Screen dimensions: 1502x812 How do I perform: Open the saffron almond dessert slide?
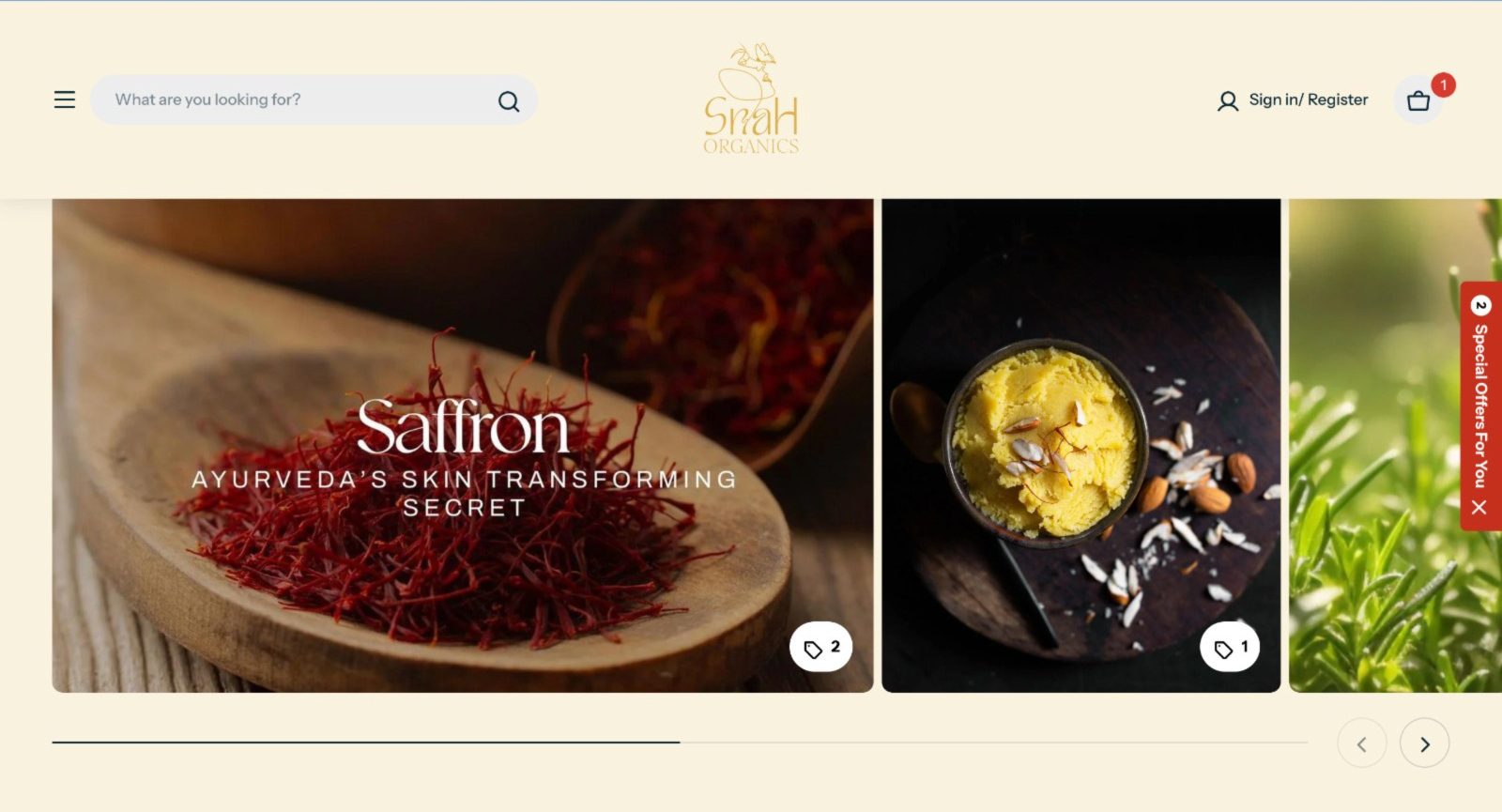tap(1081, 446)
